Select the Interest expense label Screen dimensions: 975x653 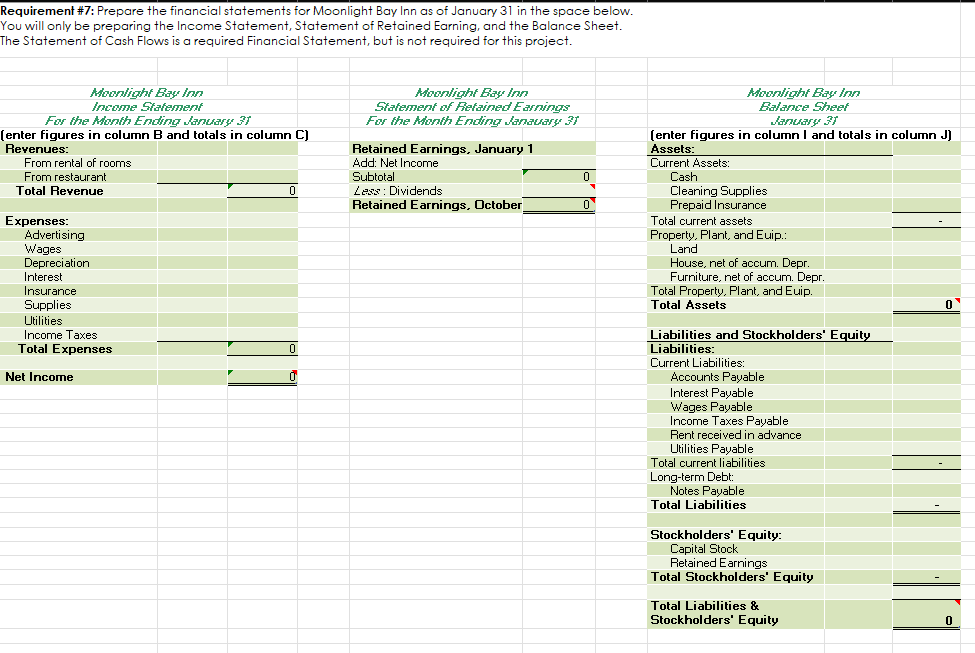[43, 277]
